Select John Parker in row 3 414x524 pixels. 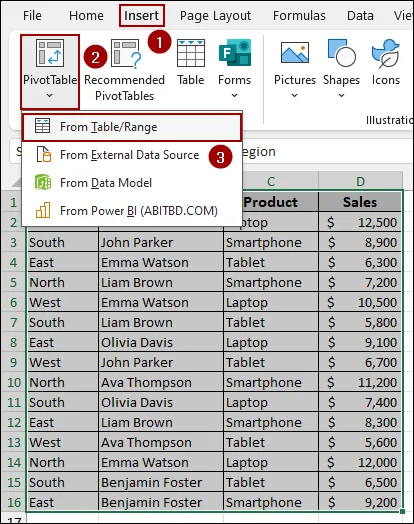point(161,242)
